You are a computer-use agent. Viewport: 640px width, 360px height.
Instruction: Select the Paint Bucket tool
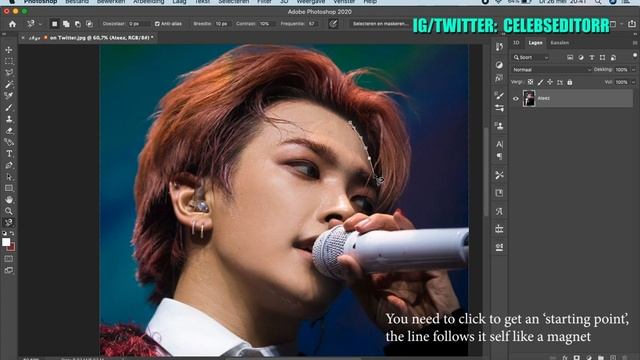(x=9, y=142)
